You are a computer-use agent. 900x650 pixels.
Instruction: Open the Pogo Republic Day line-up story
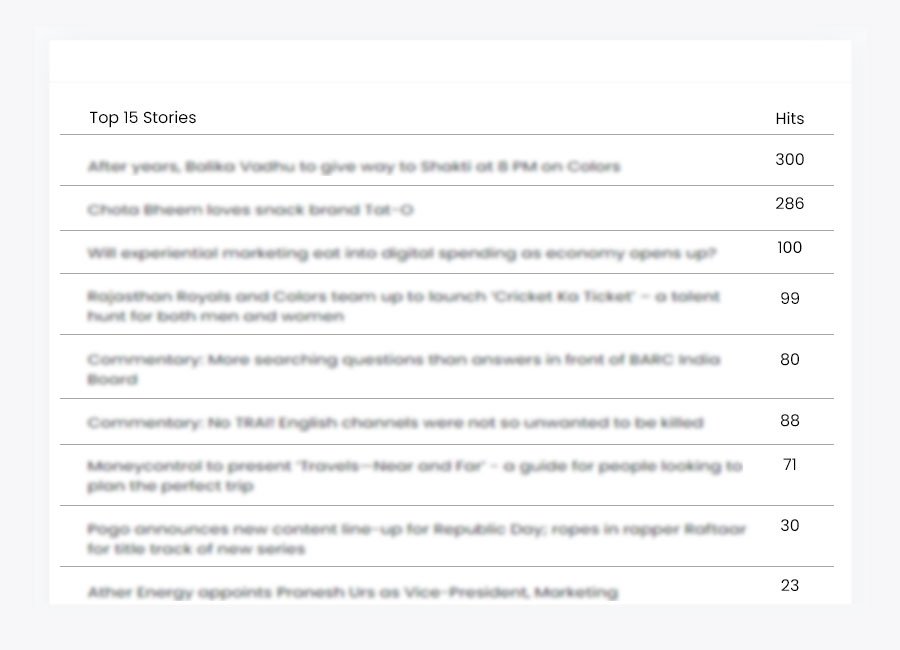coord(416,539)
